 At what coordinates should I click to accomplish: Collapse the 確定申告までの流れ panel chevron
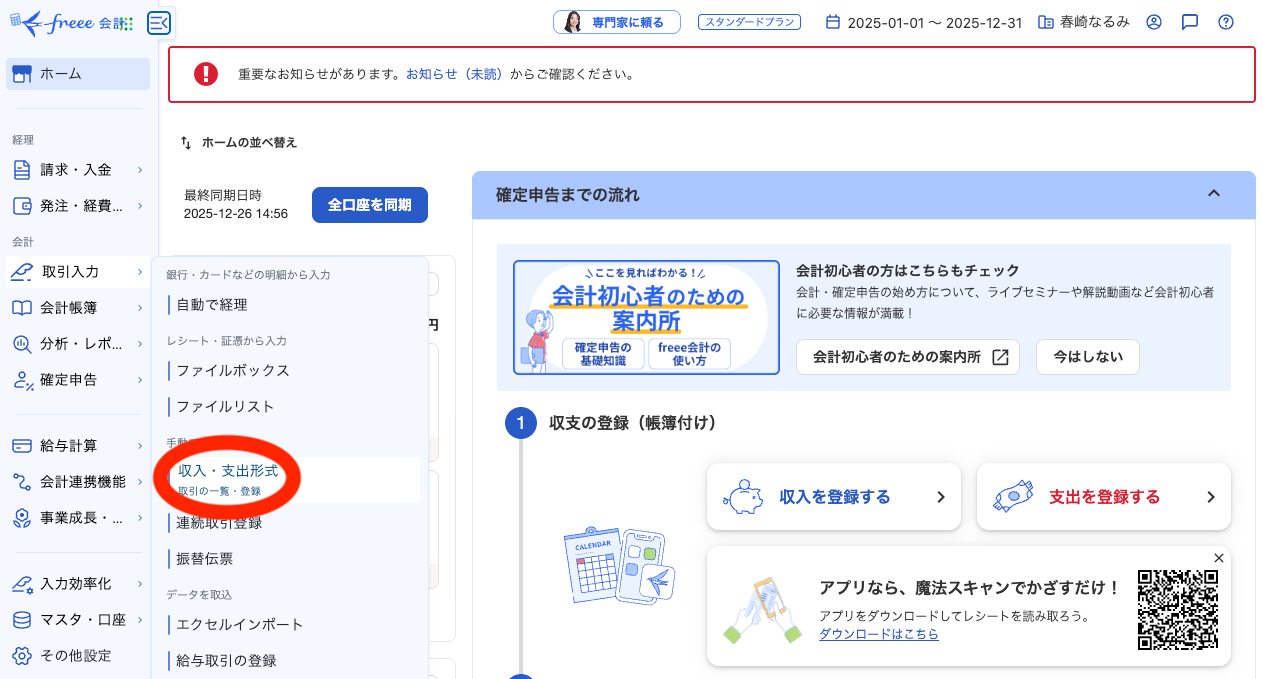(1214, 194)
